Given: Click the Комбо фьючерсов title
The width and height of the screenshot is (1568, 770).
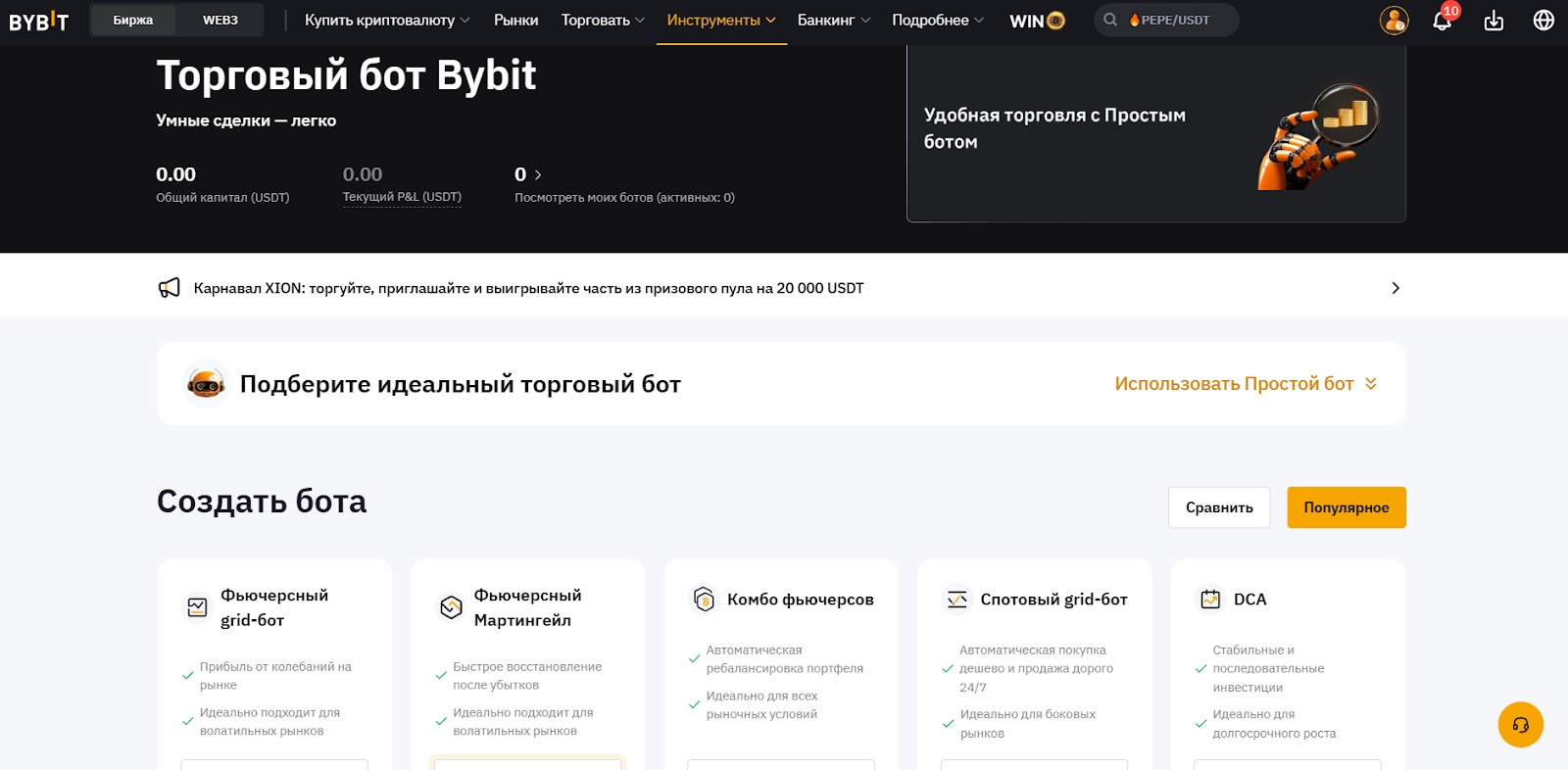Looking at the screenshot, I should (x=801, y=600).
